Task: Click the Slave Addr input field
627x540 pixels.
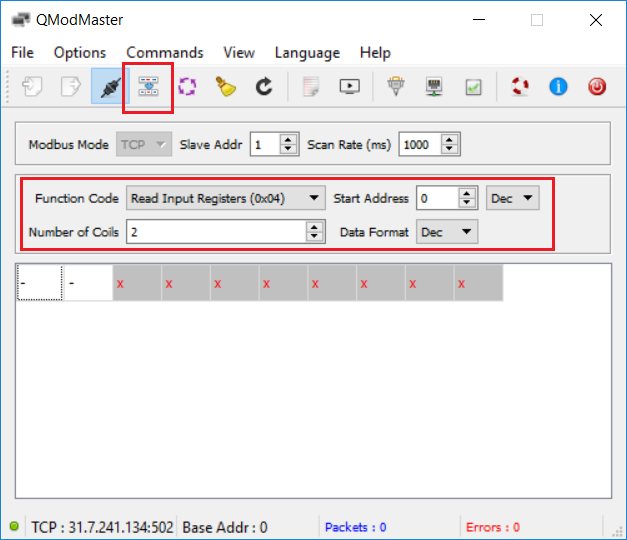Action: [x=266, y=144]
